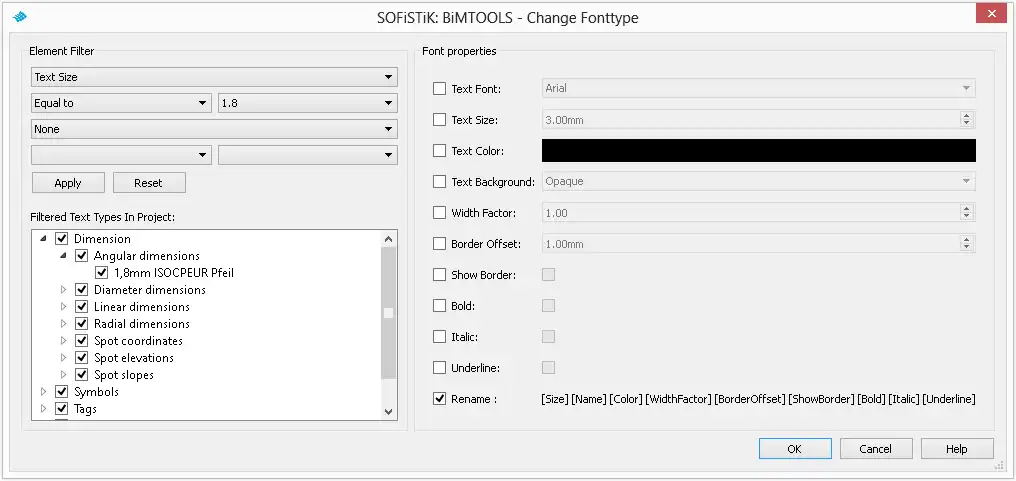Enable the Bold property checkbox

tap(440, 306)
